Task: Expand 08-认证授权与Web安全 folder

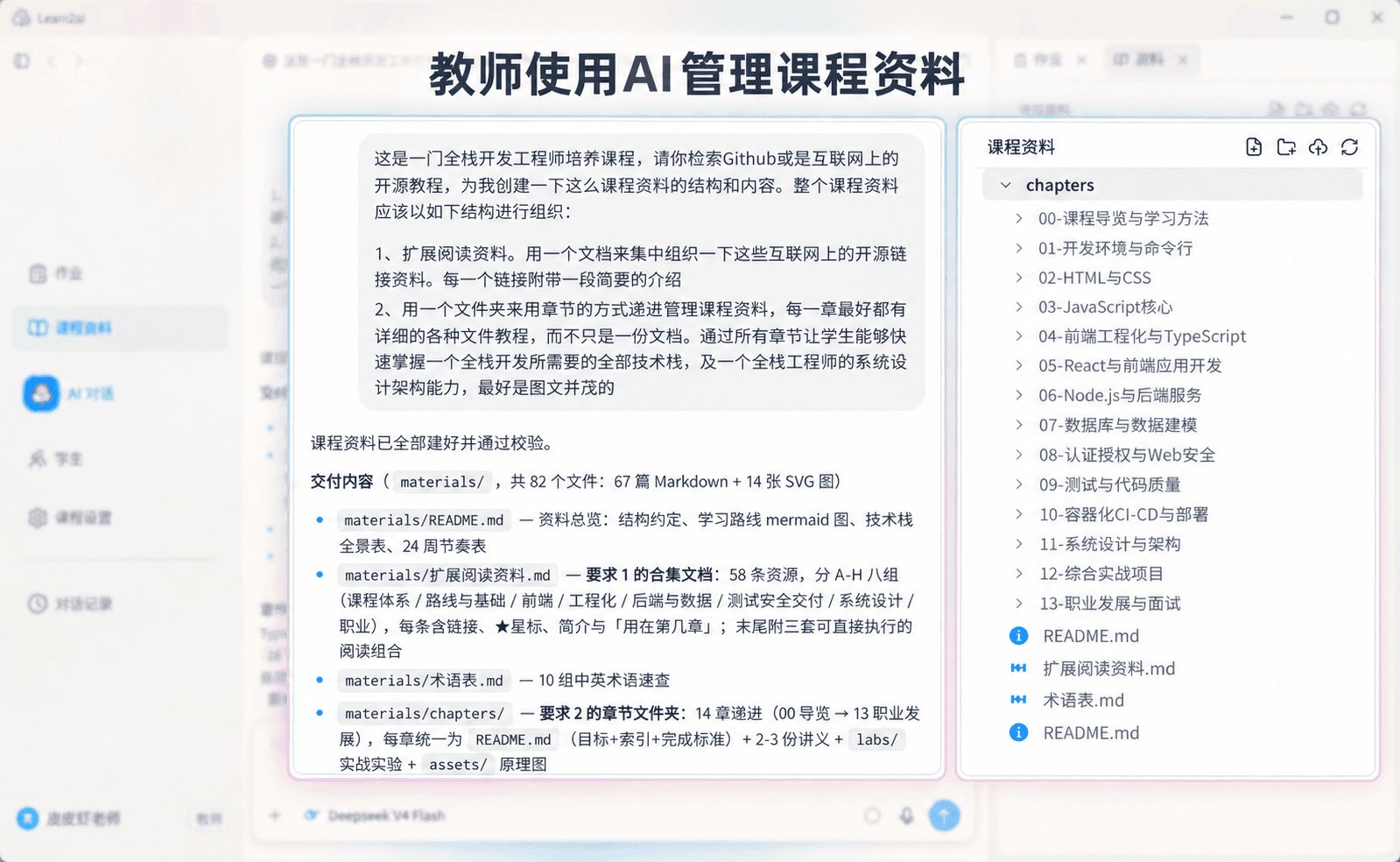Action: click(x=1018, y=455)
